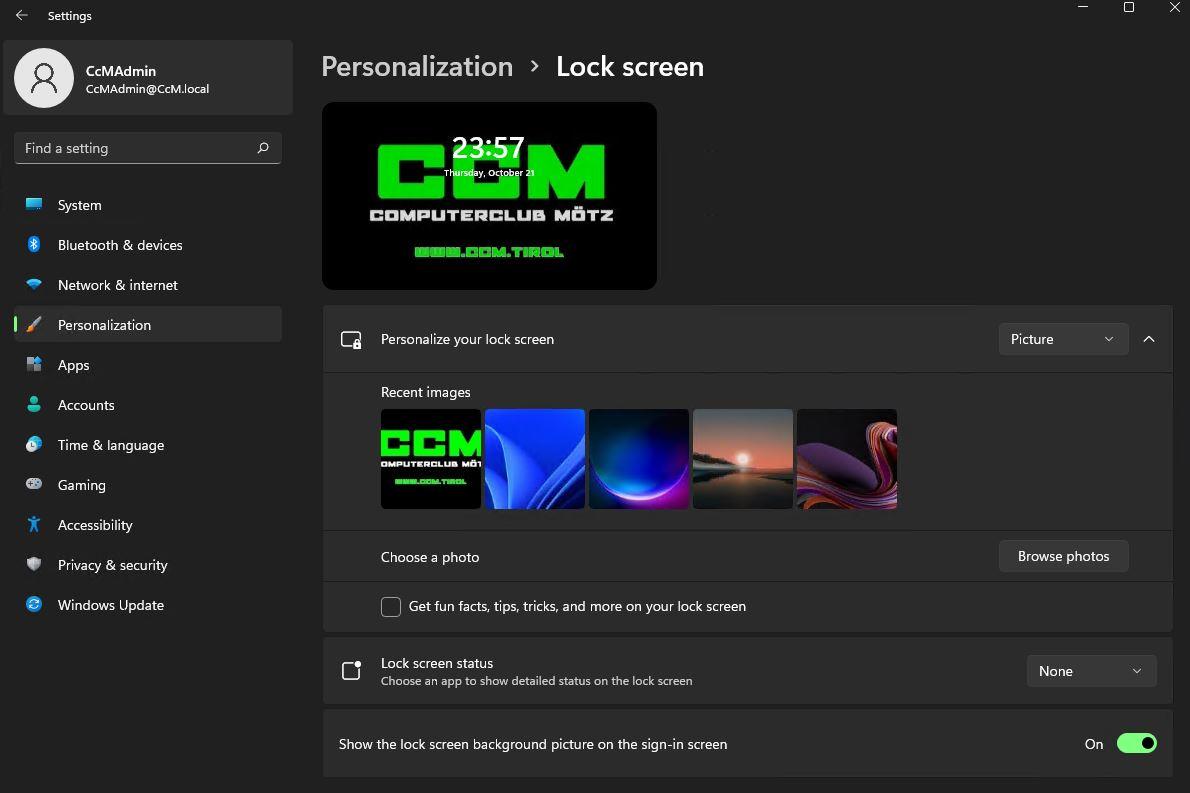Click the Bluetooth icon in sidebar
This screenshot has width=1190, height=793.
33,244
